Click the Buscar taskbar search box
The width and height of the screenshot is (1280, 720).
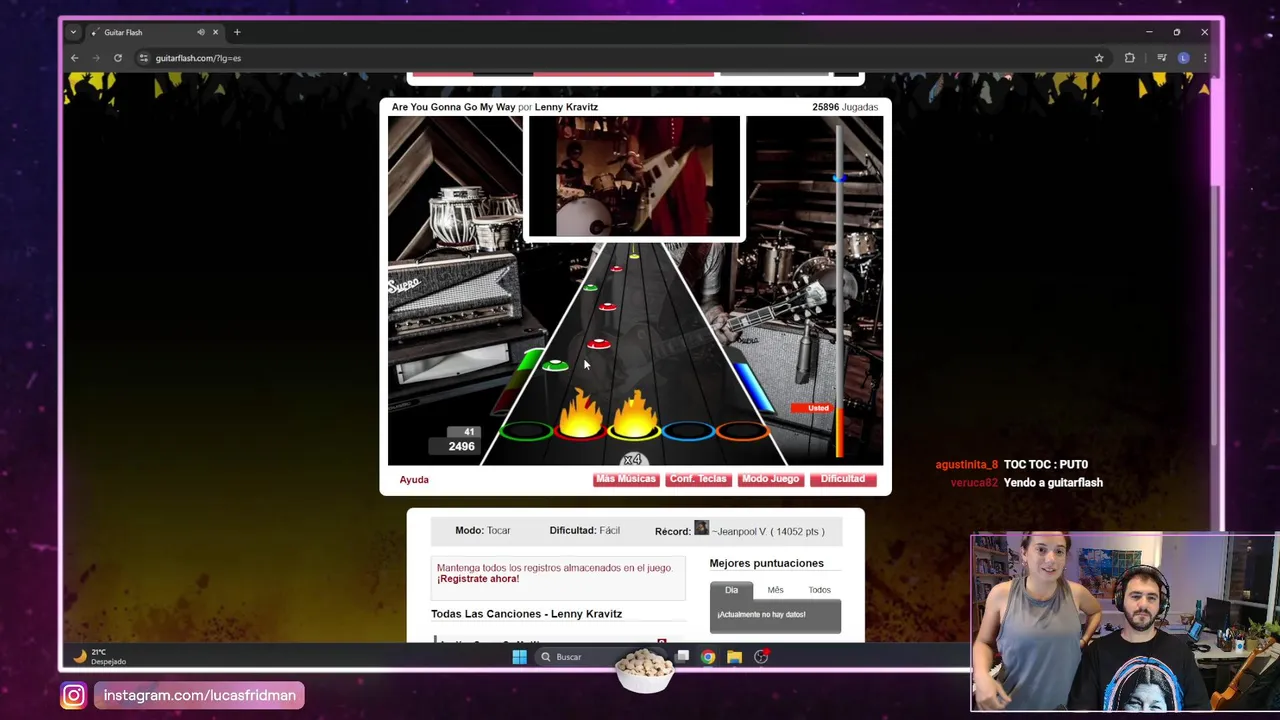point(600,657)
